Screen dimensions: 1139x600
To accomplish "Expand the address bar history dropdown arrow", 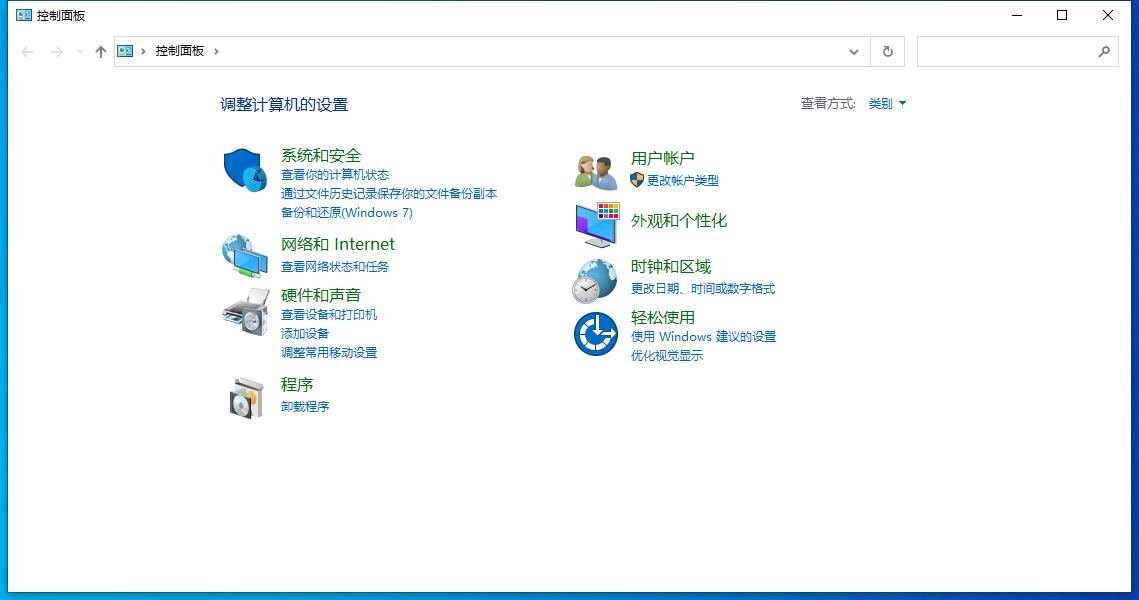I will click(x=853, y=51).
